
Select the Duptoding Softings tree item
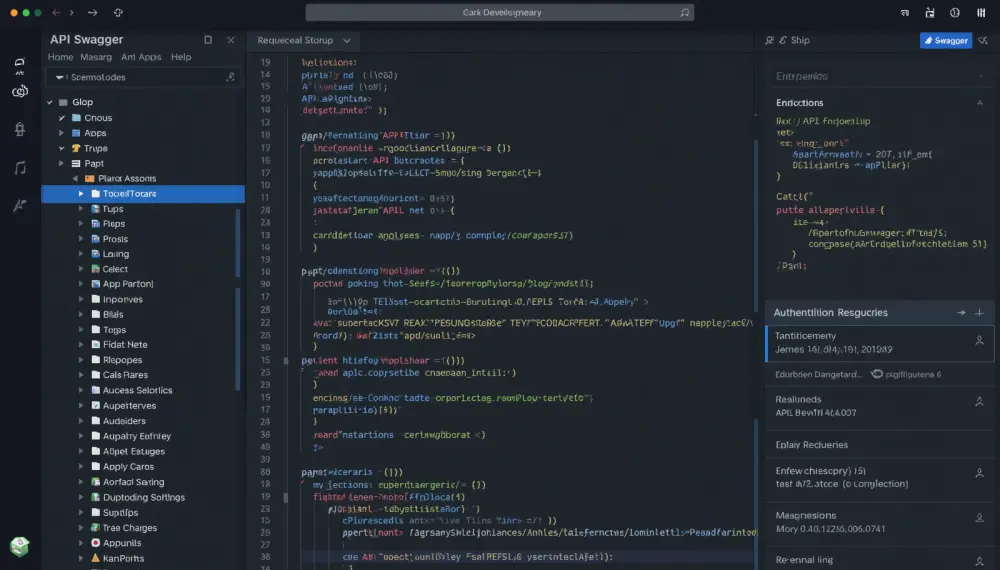tap(143, 497)
